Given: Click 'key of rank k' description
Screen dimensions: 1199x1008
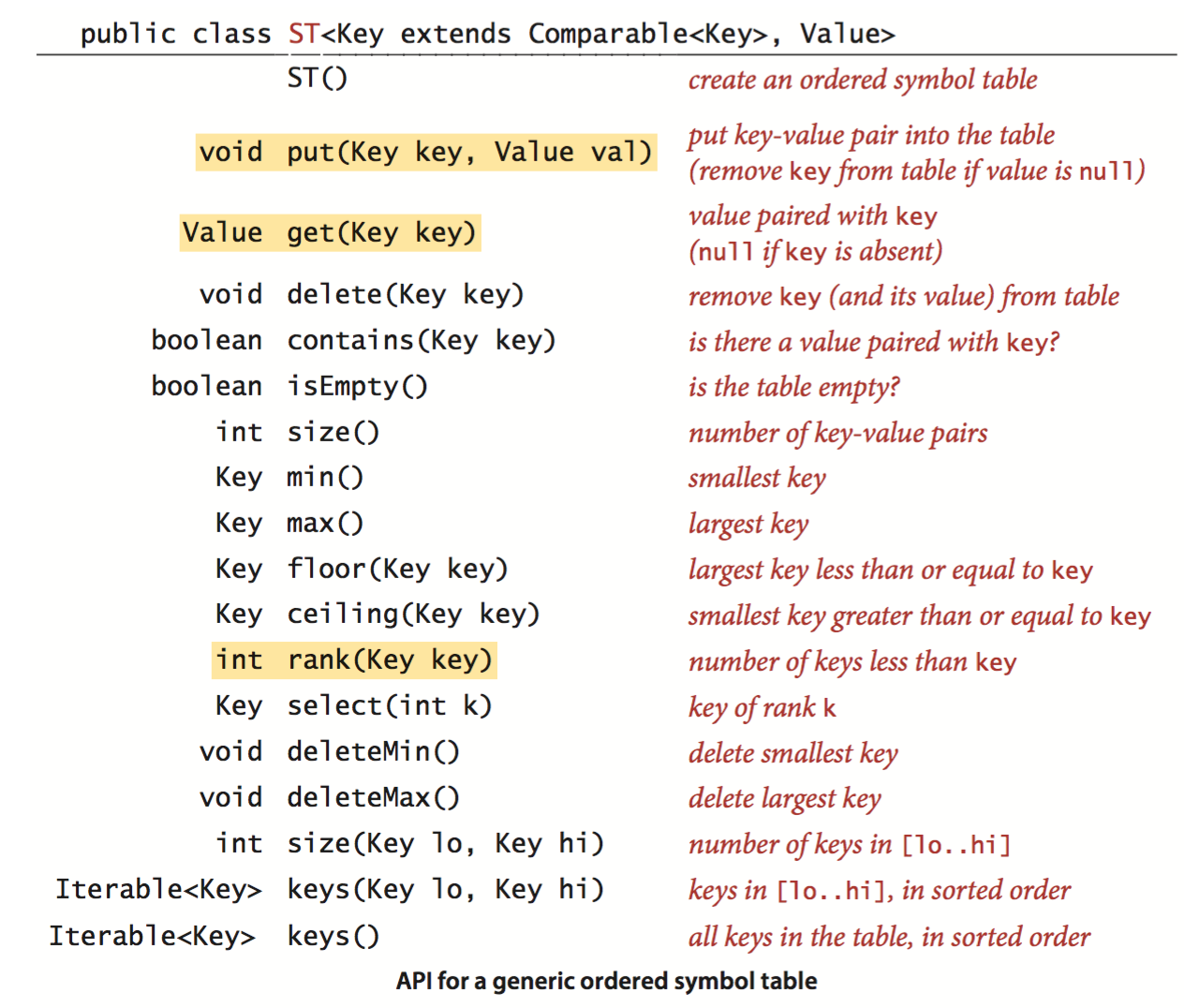Looking at the screenshot, I should (762, 707).
